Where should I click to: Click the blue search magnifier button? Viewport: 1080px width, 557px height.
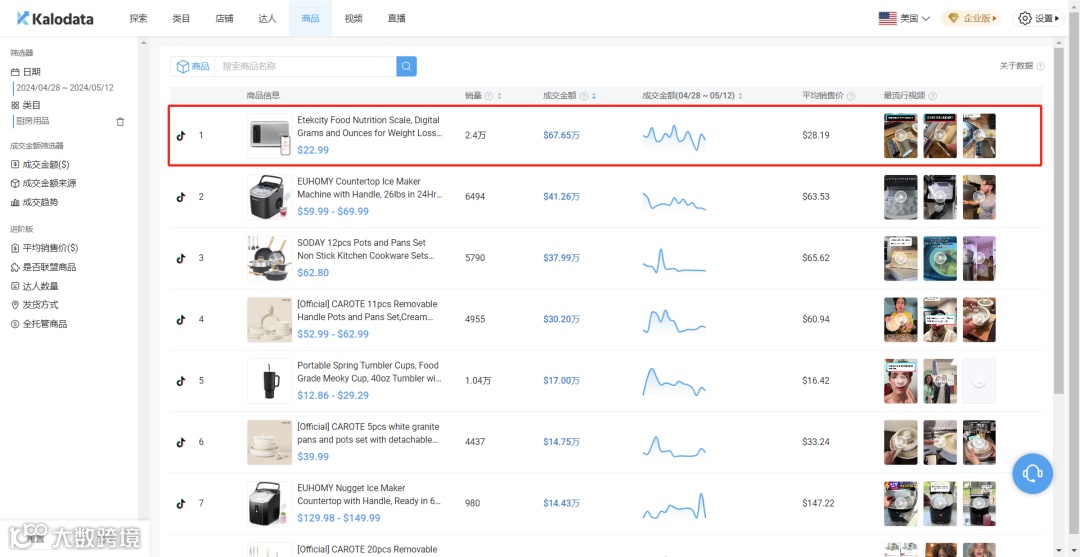tap(406, 66)
